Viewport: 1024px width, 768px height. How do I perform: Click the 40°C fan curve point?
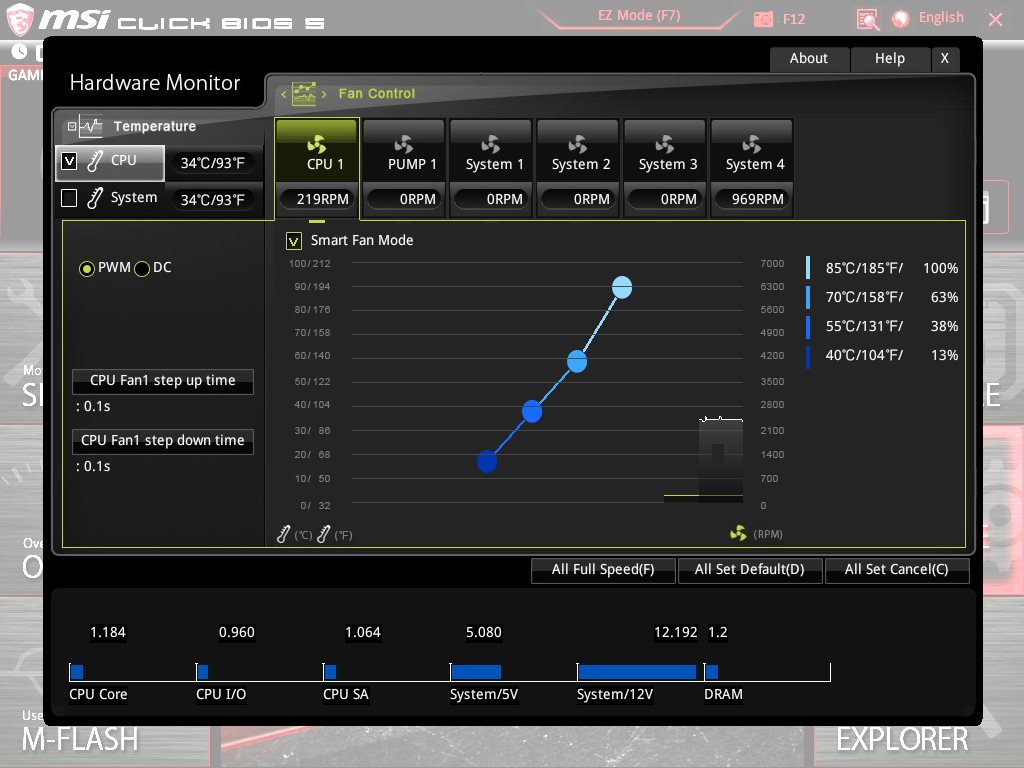(x=487, y=461)
